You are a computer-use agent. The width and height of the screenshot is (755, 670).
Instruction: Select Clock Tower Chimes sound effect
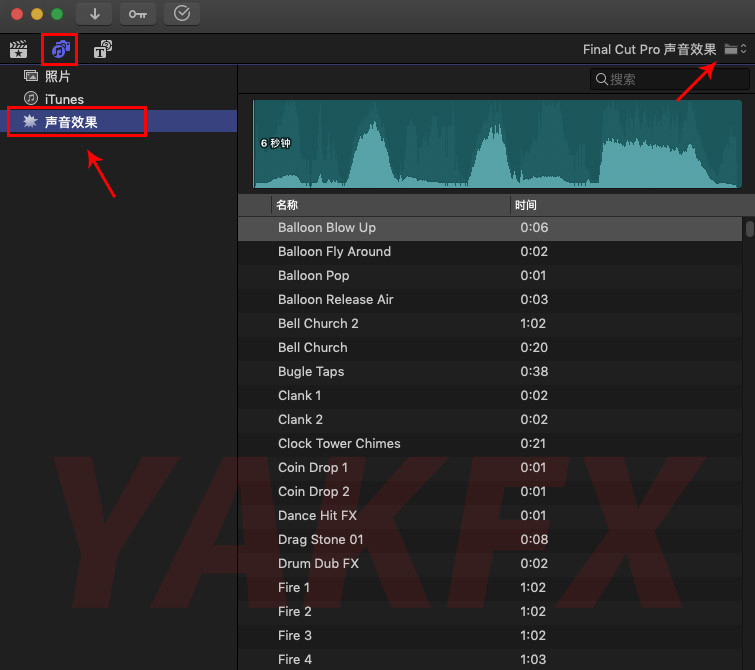pos(490,444)
